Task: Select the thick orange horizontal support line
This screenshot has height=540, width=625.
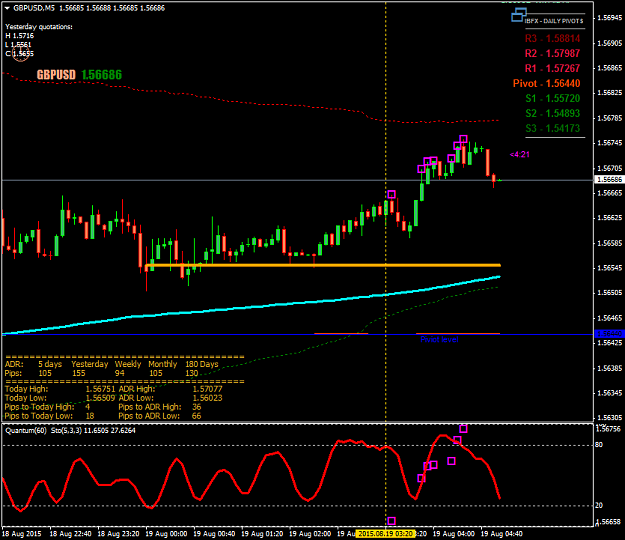Action: 323,265
